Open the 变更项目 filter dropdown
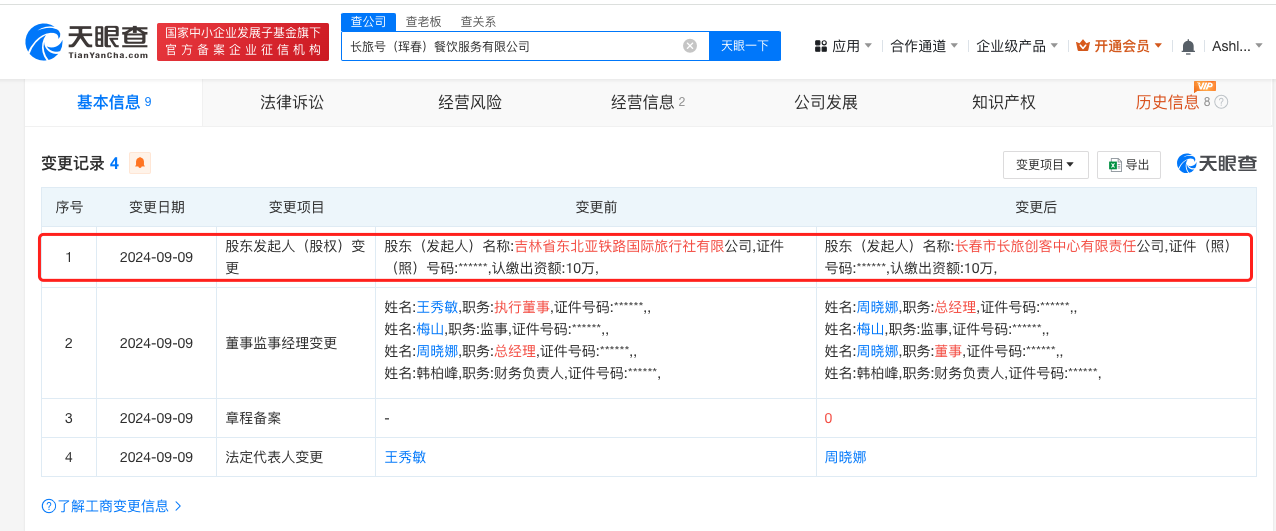The height and width of the screenshot is (531, 1276). [x=1045, y=165]
